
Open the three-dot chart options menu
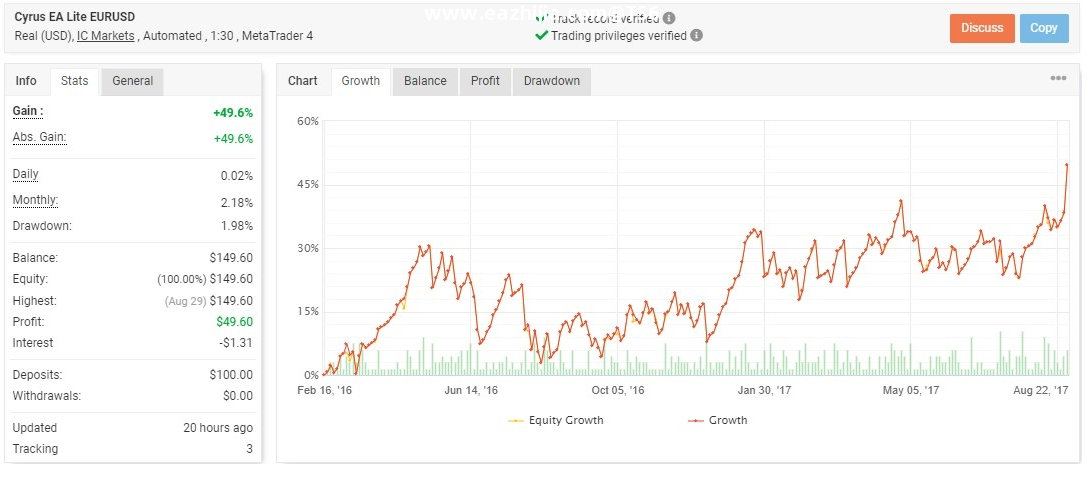1058,79
